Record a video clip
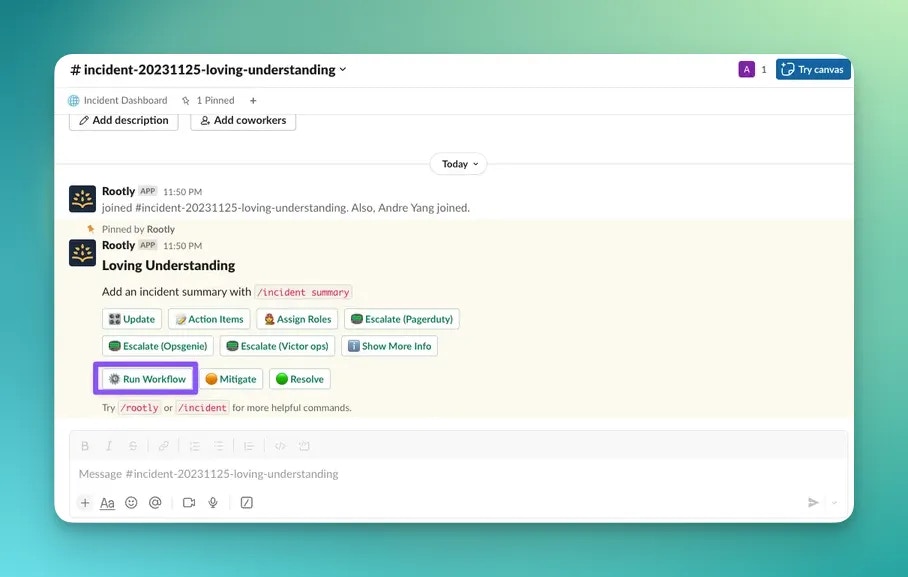This screenshot has height=577, width=908. [189, 502]
